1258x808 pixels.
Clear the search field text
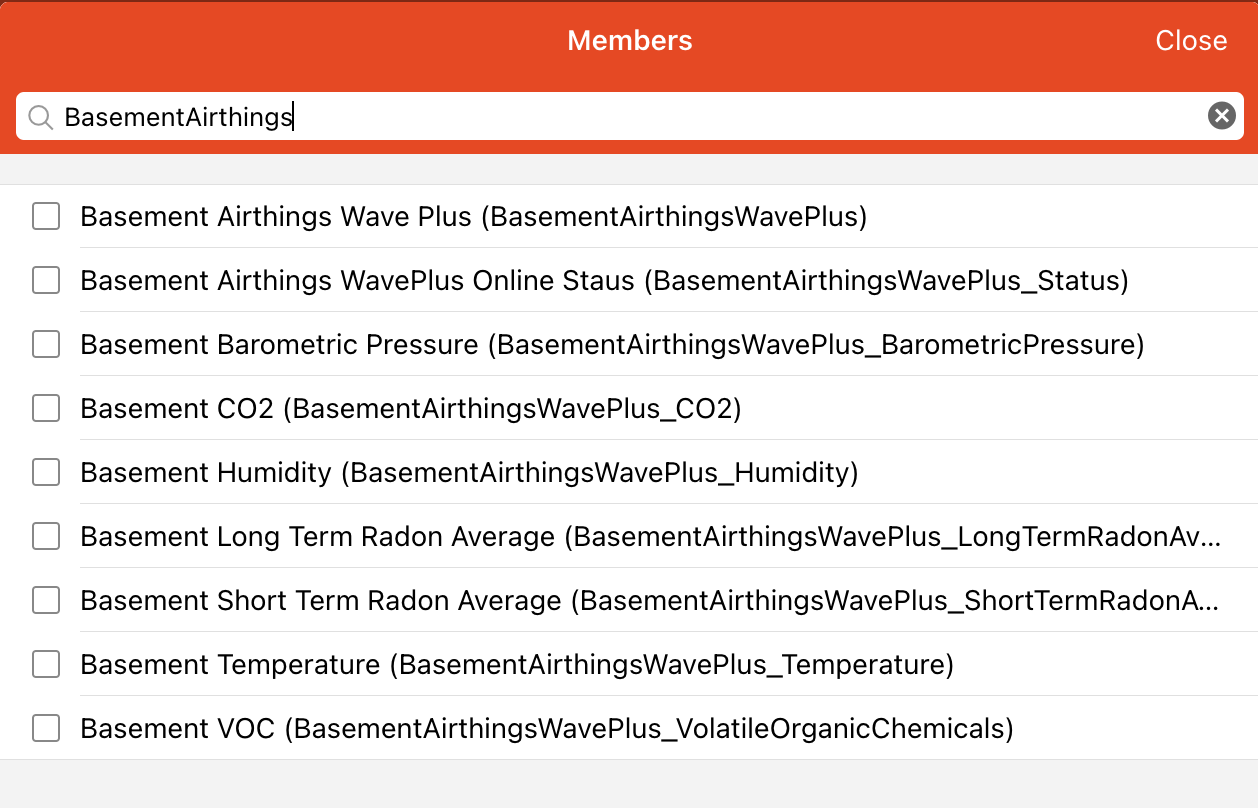(1221, 116)
